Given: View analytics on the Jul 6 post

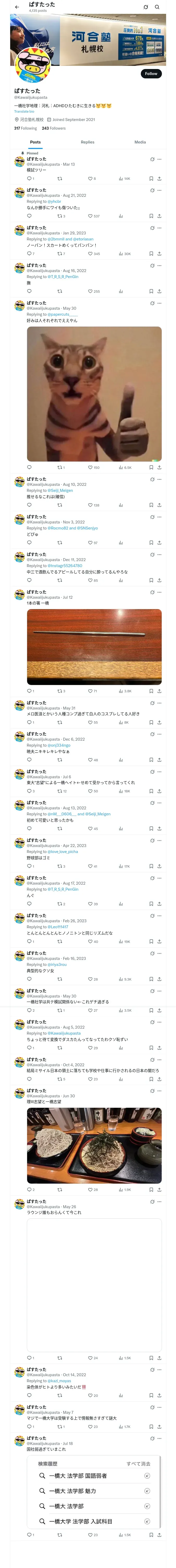Looking at the screenshot, I should tap(124, 791).
